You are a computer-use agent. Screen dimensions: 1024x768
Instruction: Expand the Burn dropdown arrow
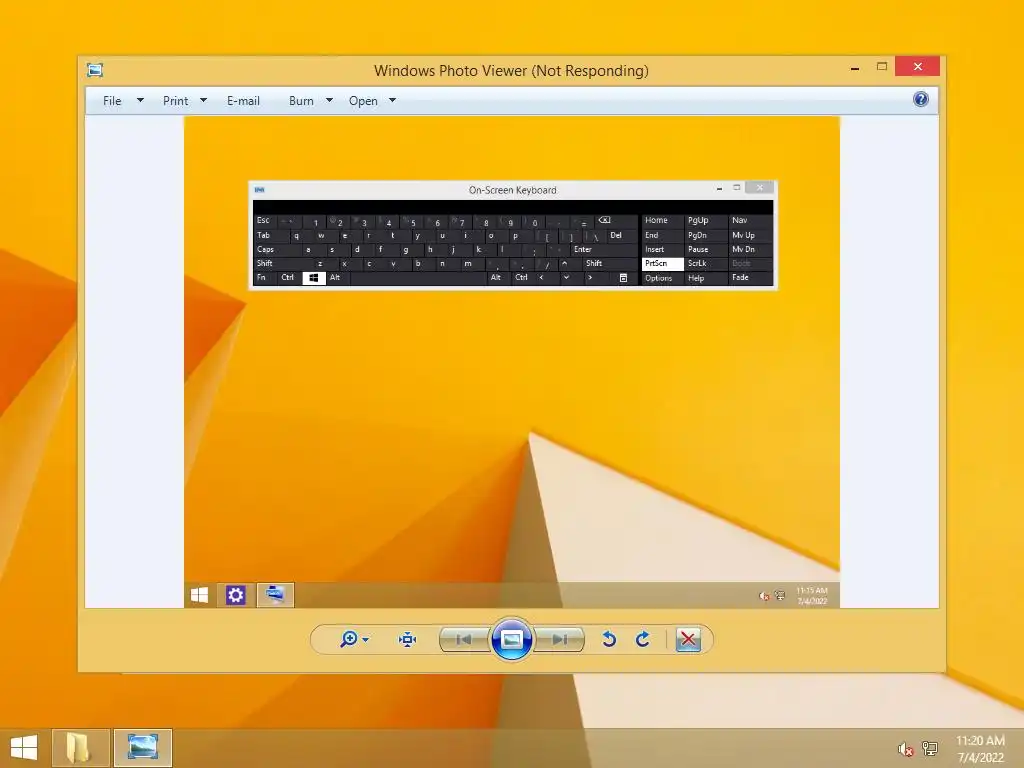click(x=329, y=101)
